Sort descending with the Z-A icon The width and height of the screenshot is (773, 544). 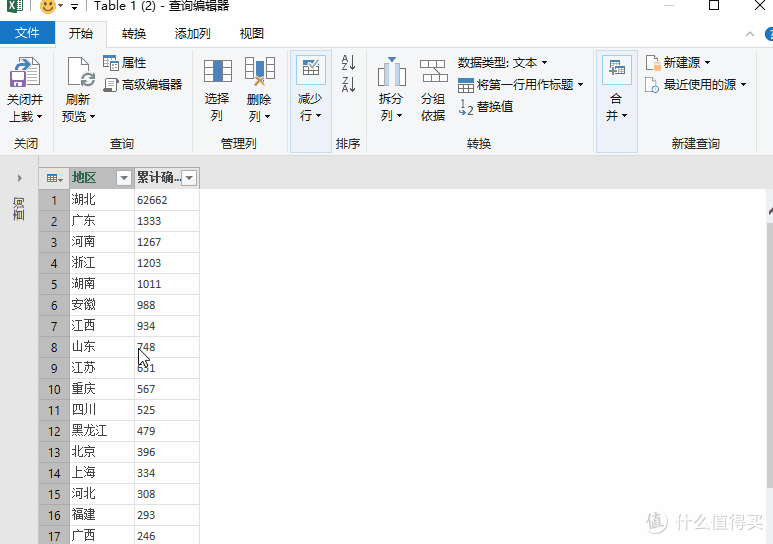(348, 85)
